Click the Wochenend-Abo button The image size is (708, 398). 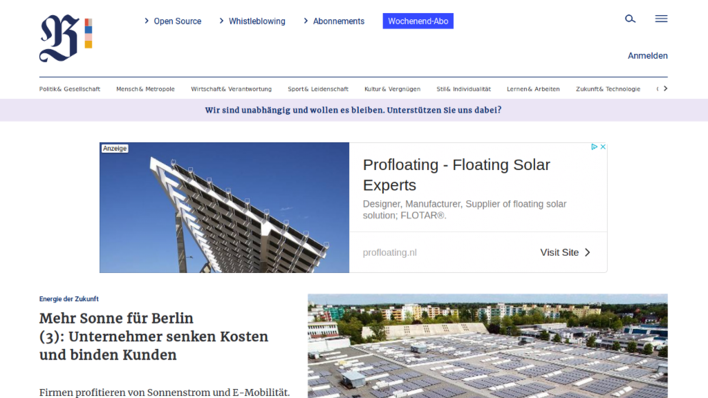click(x=418, y=21)
